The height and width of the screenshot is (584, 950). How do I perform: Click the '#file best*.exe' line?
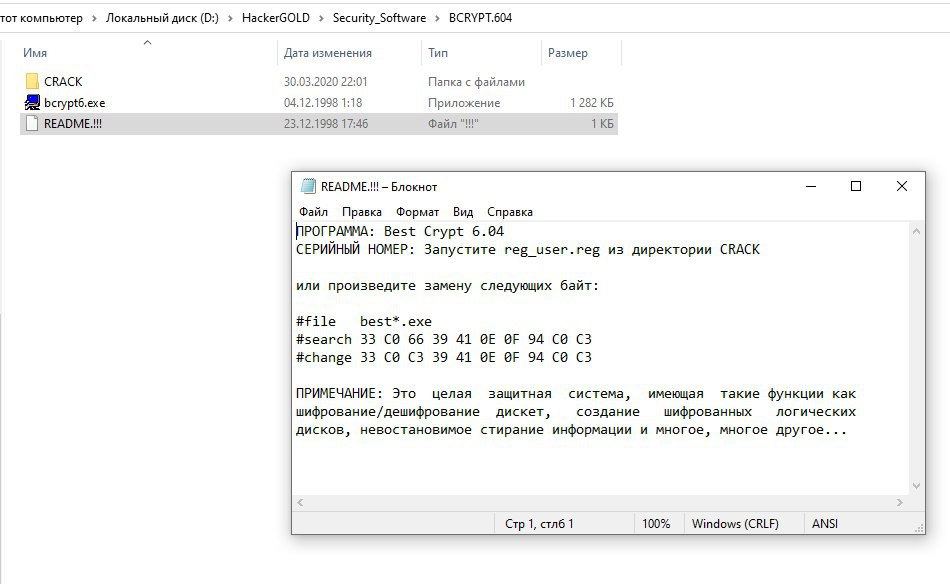coord(364,322)
